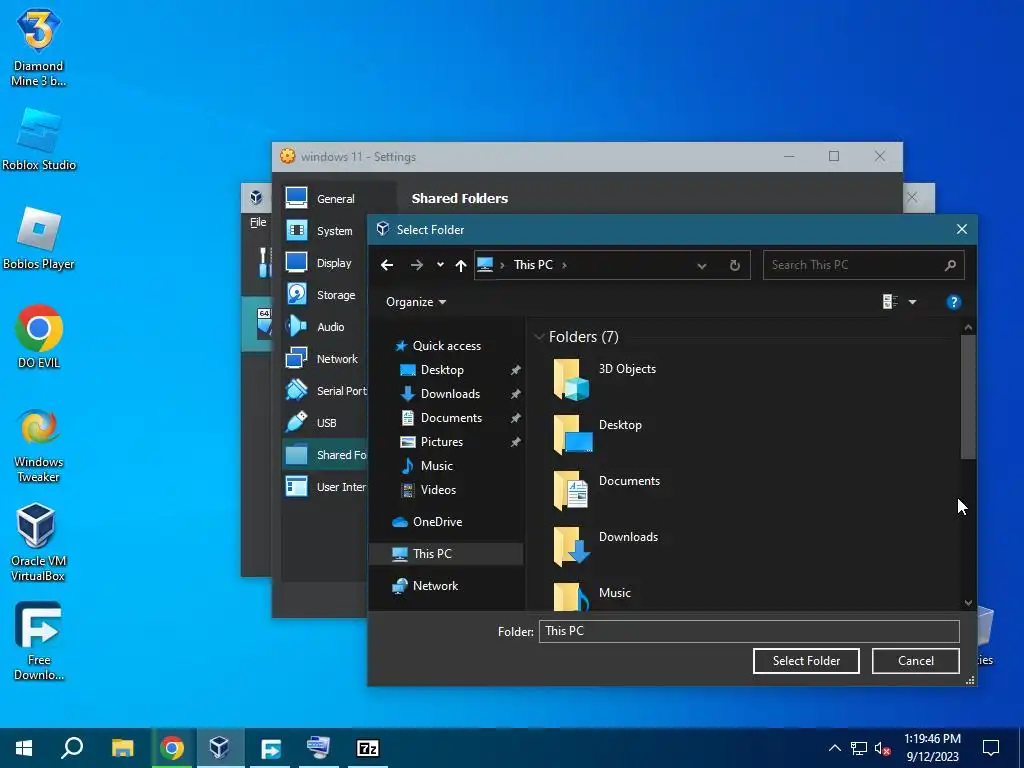This screenshot has width=1024, height=768.
Task: Select Quick access in navigation pane
Action: pos(438,345)
